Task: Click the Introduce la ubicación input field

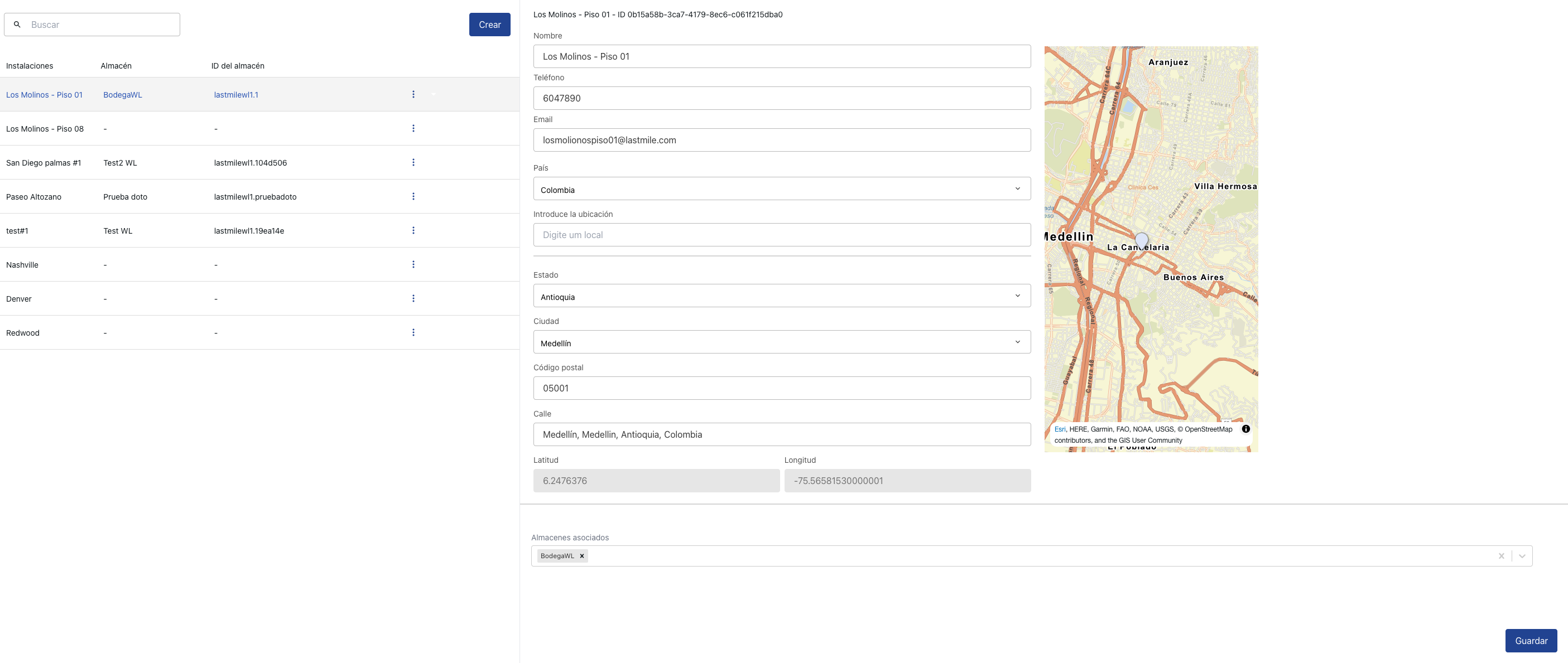Action: point(782,235)
